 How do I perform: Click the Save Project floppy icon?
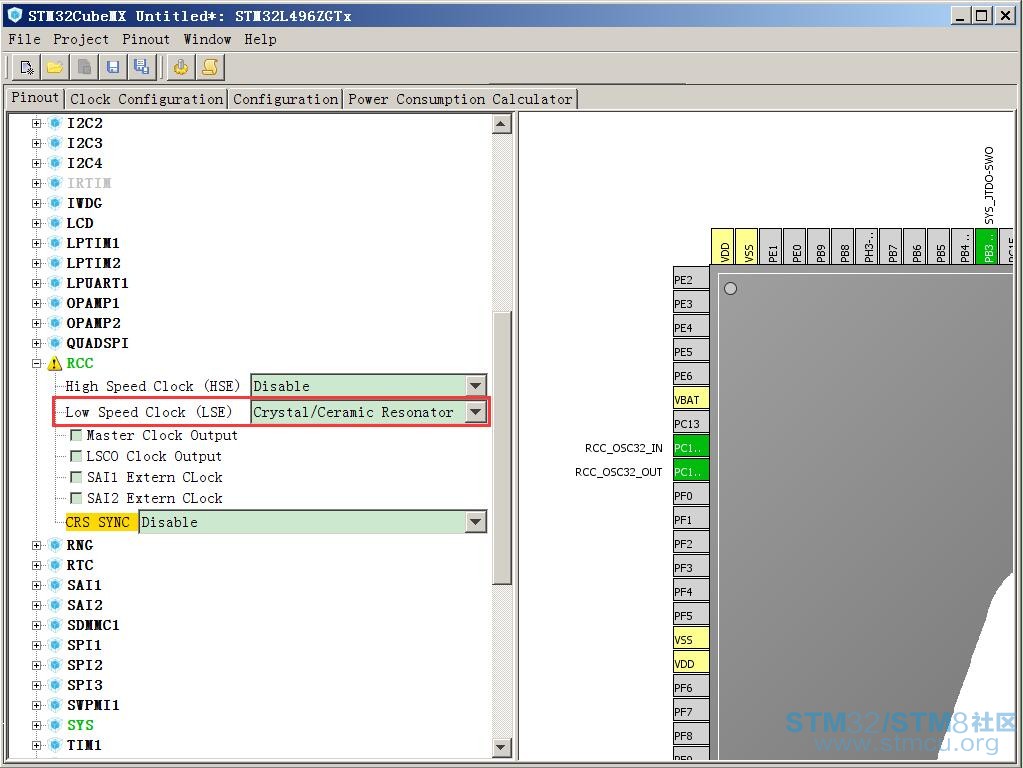113,67
